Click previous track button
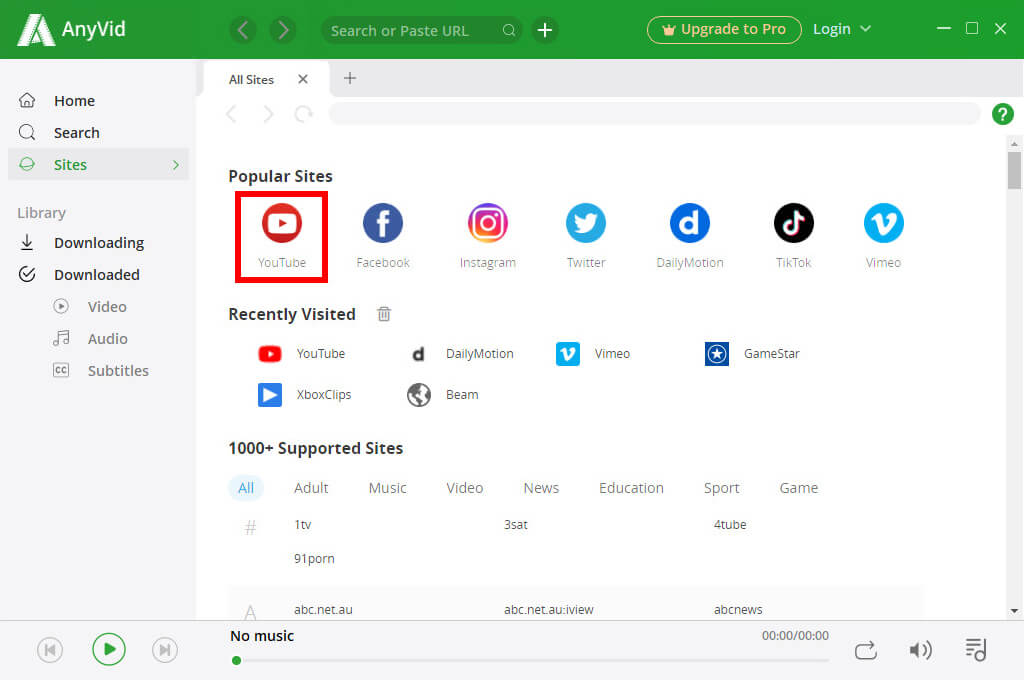This screenshot has height=680, width=1024. [x=50, y=650]
